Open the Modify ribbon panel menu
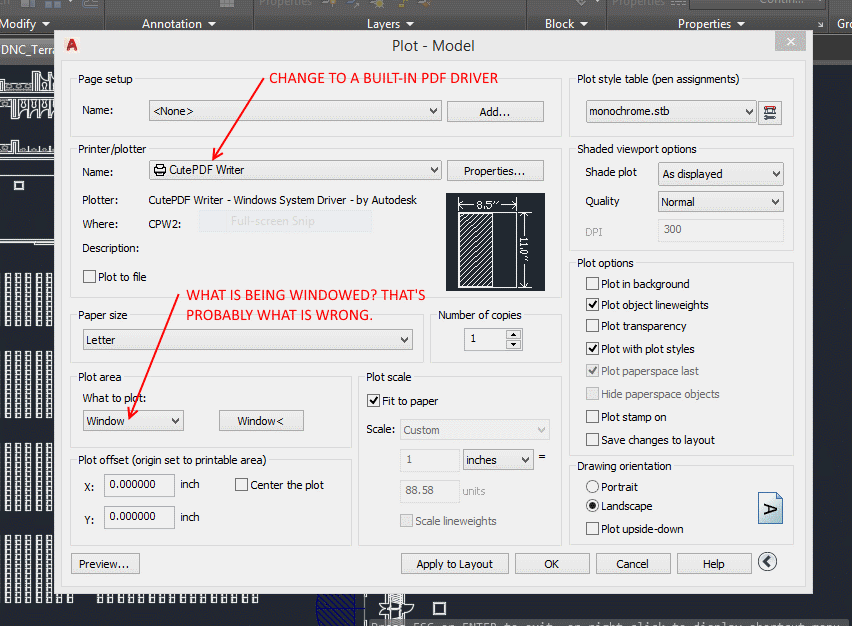Screen dimensions: 852x626 click(x=24, y=24)
